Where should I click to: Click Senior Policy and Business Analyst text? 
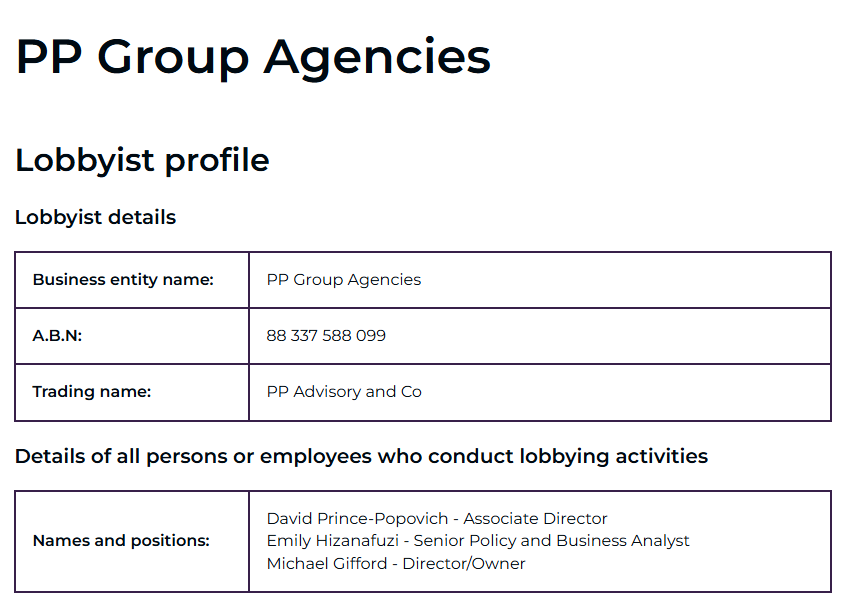coord(552,541)
